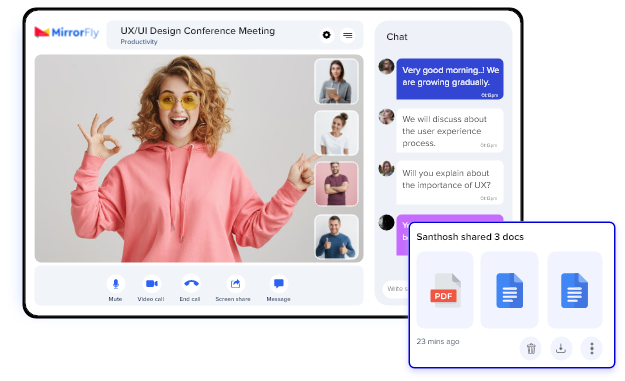The height and width of the screenshot is (381, 625).
Task: Delete shared docs with trash icon
Action: point(531,349)
